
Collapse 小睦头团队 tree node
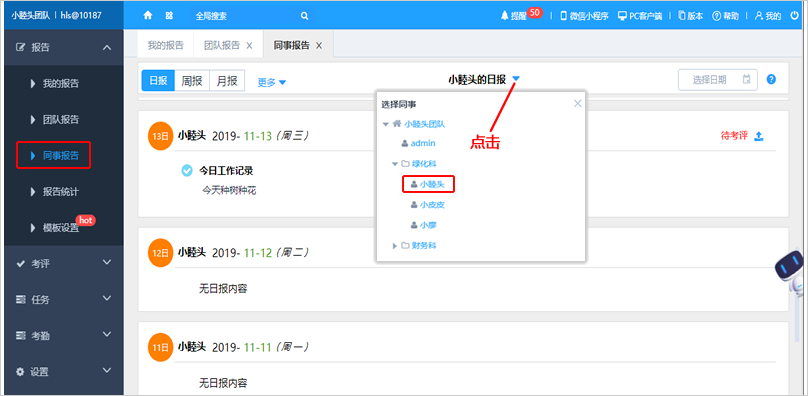click(385, 124)
